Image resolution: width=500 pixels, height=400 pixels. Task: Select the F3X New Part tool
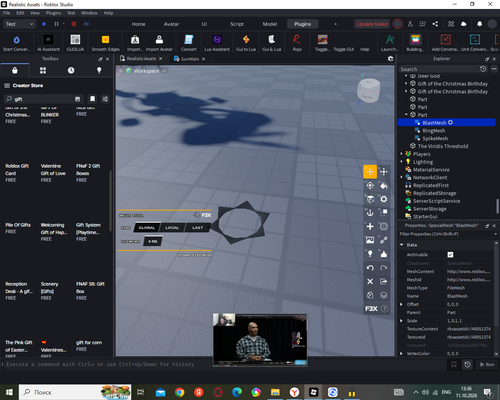[x=370, y=226]
